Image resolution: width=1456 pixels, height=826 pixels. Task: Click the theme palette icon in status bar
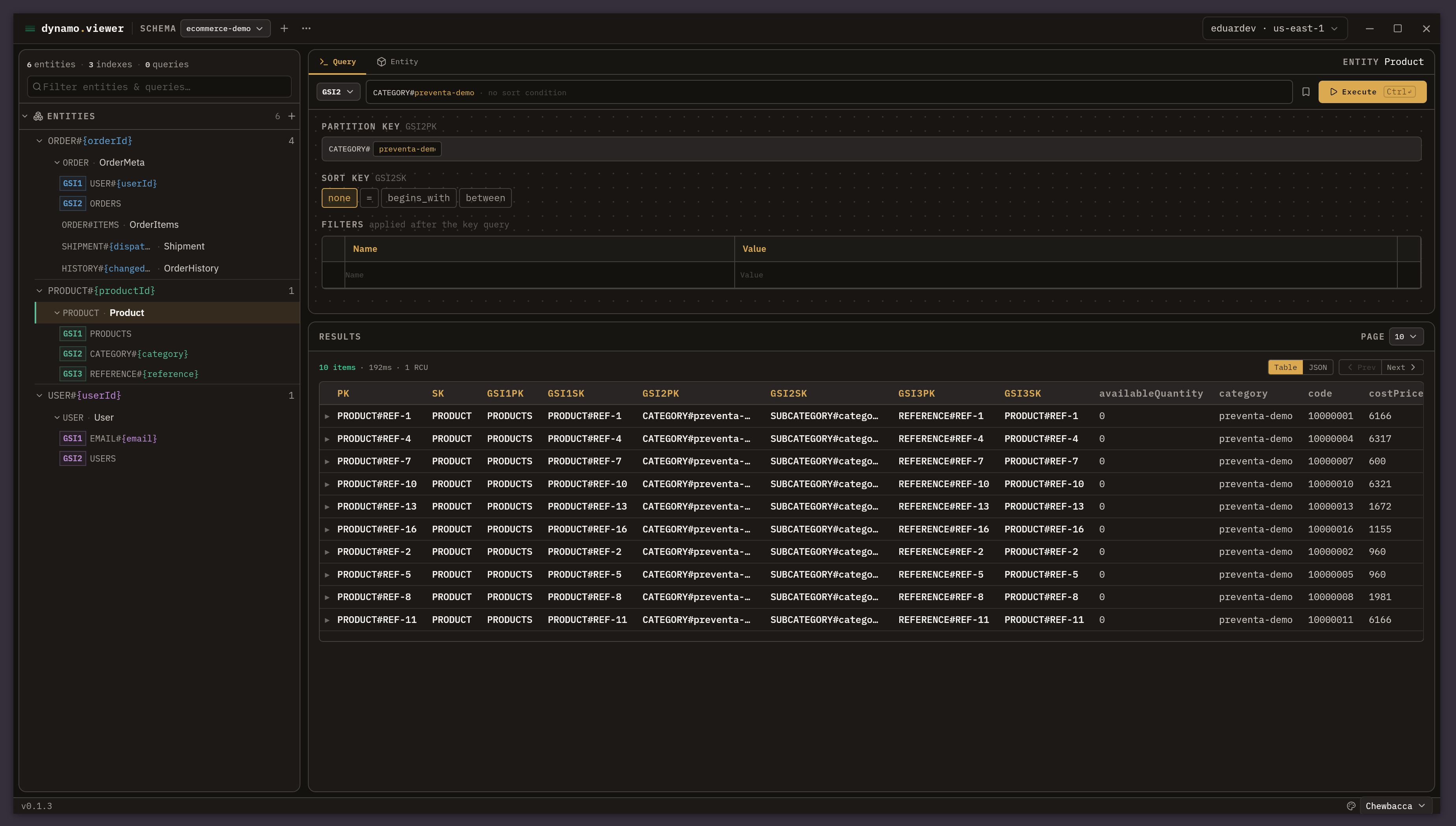[x=1351, y=806]
